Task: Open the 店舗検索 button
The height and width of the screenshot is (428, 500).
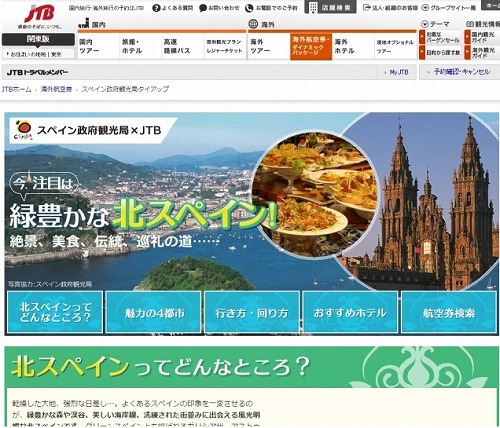Action: click(x=330, y=7)
